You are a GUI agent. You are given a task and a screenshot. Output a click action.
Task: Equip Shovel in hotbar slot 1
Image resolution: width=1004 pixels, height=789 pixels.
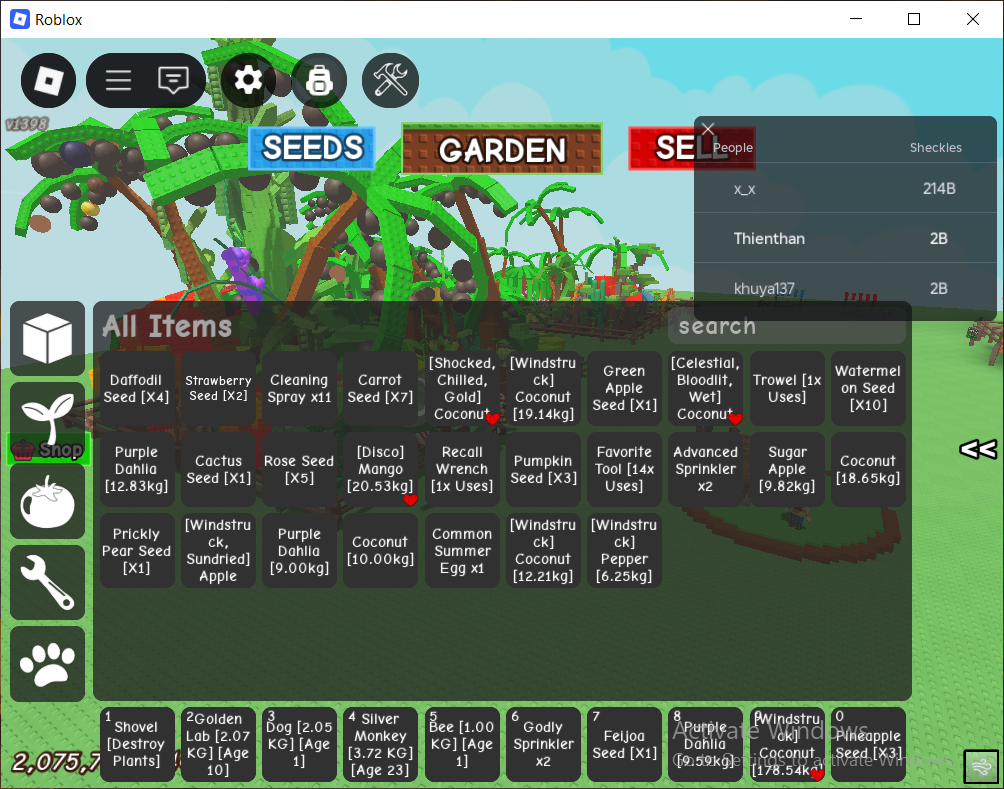tap(137, 744)
